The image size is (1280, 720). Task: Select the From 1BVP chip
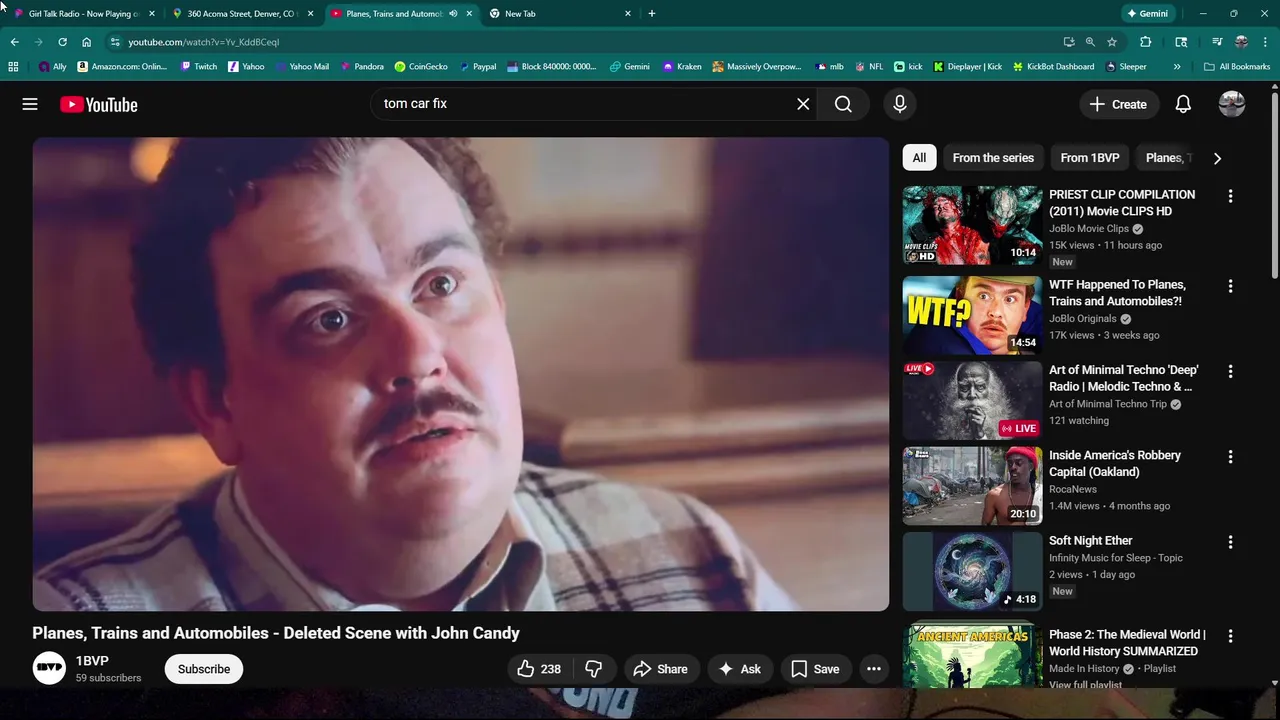click(x=1090, y=158)
